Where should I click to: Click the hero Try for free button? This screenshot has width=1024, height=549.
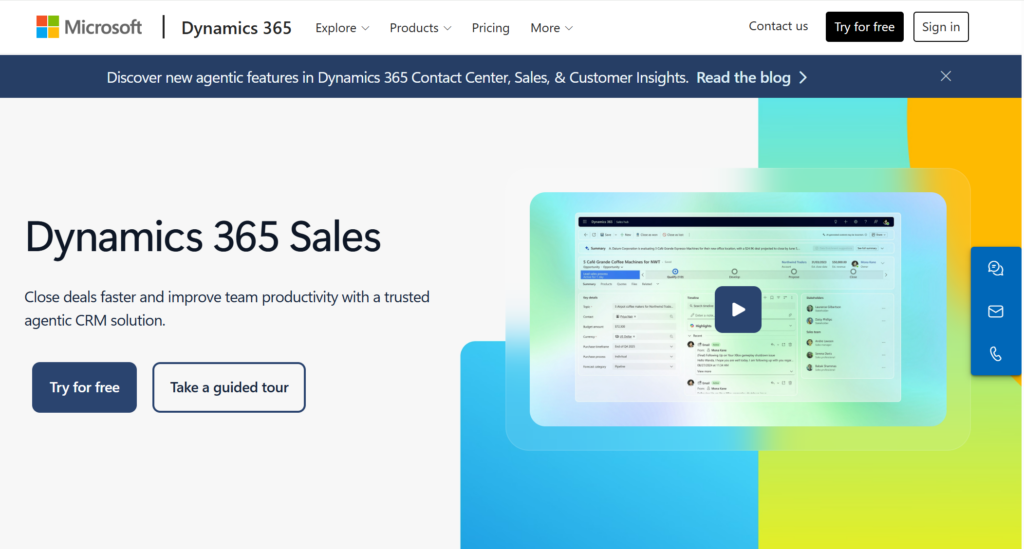click(x=84, y=387)
